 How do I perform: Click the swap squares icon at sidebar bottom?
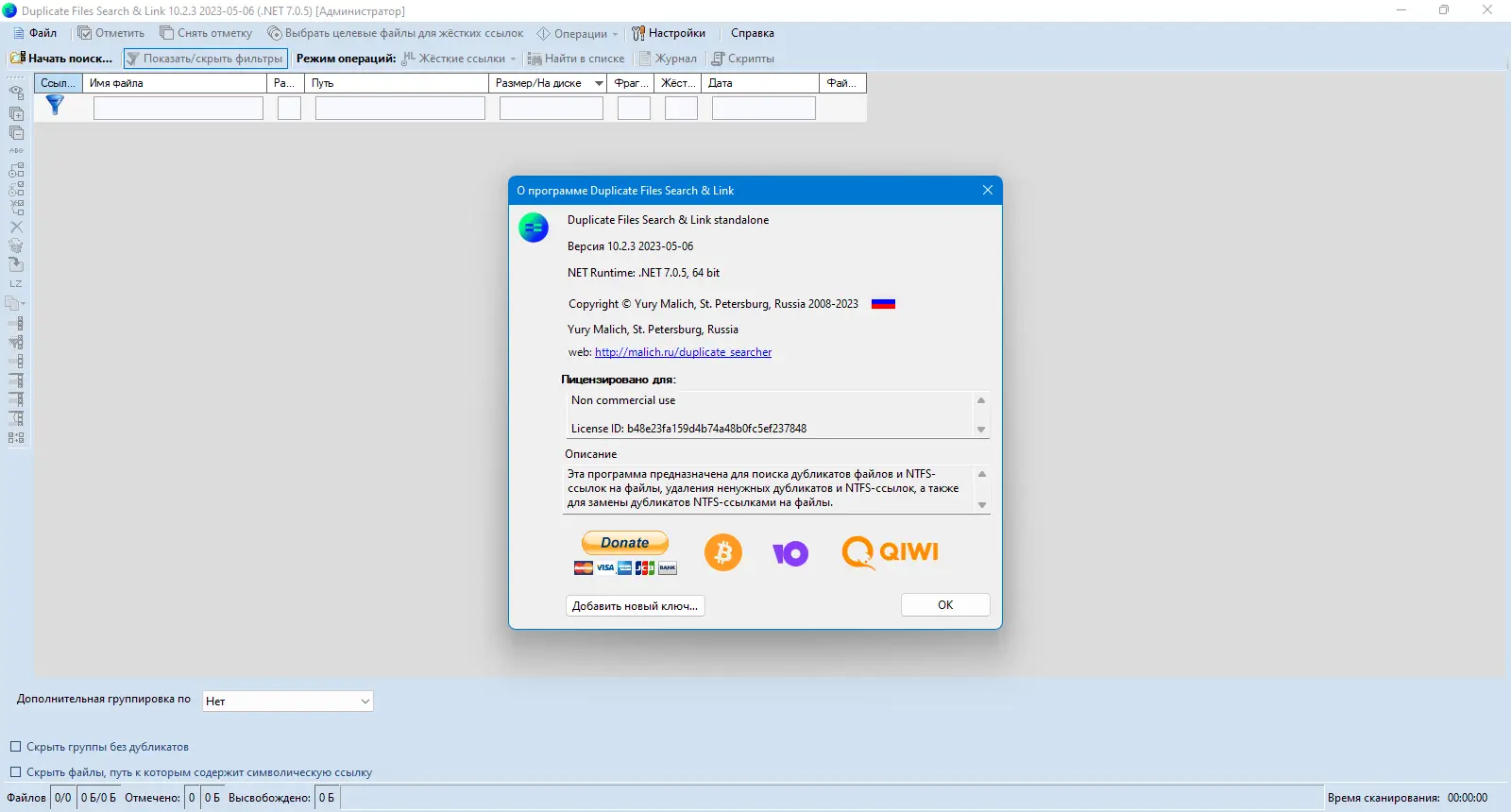point(16,437)
